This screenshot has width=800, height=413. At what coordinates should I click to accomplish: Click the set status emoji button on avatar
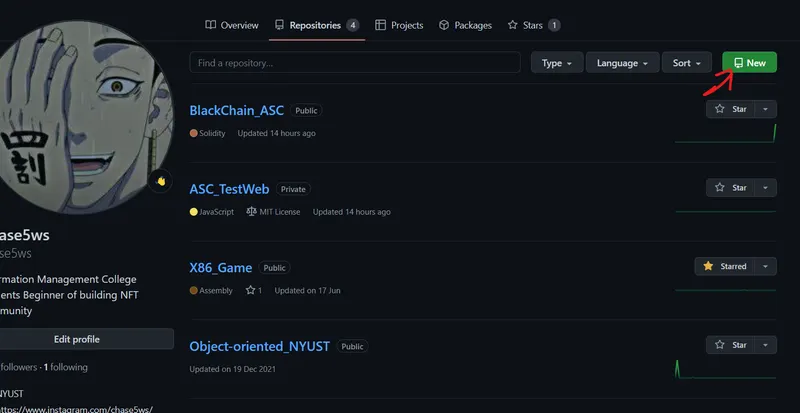[x=161, y=181]
